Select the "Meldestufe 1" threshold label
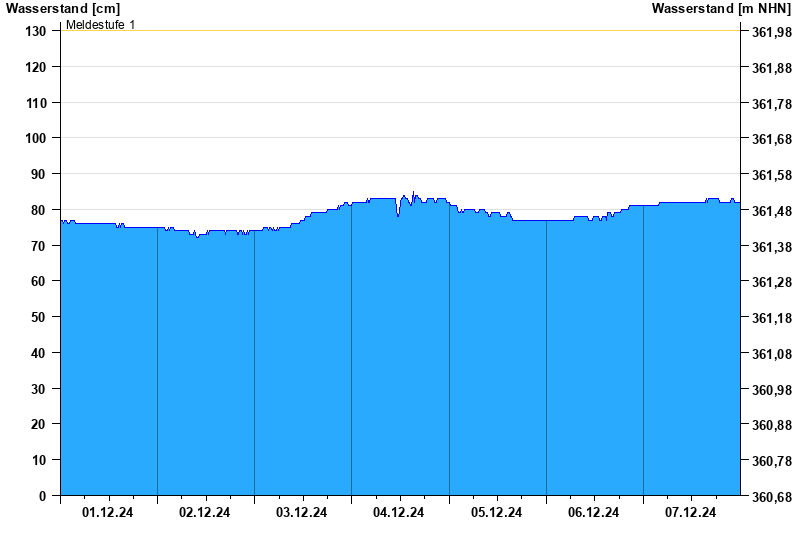This screenshot has width=800, height=550. 101,24
